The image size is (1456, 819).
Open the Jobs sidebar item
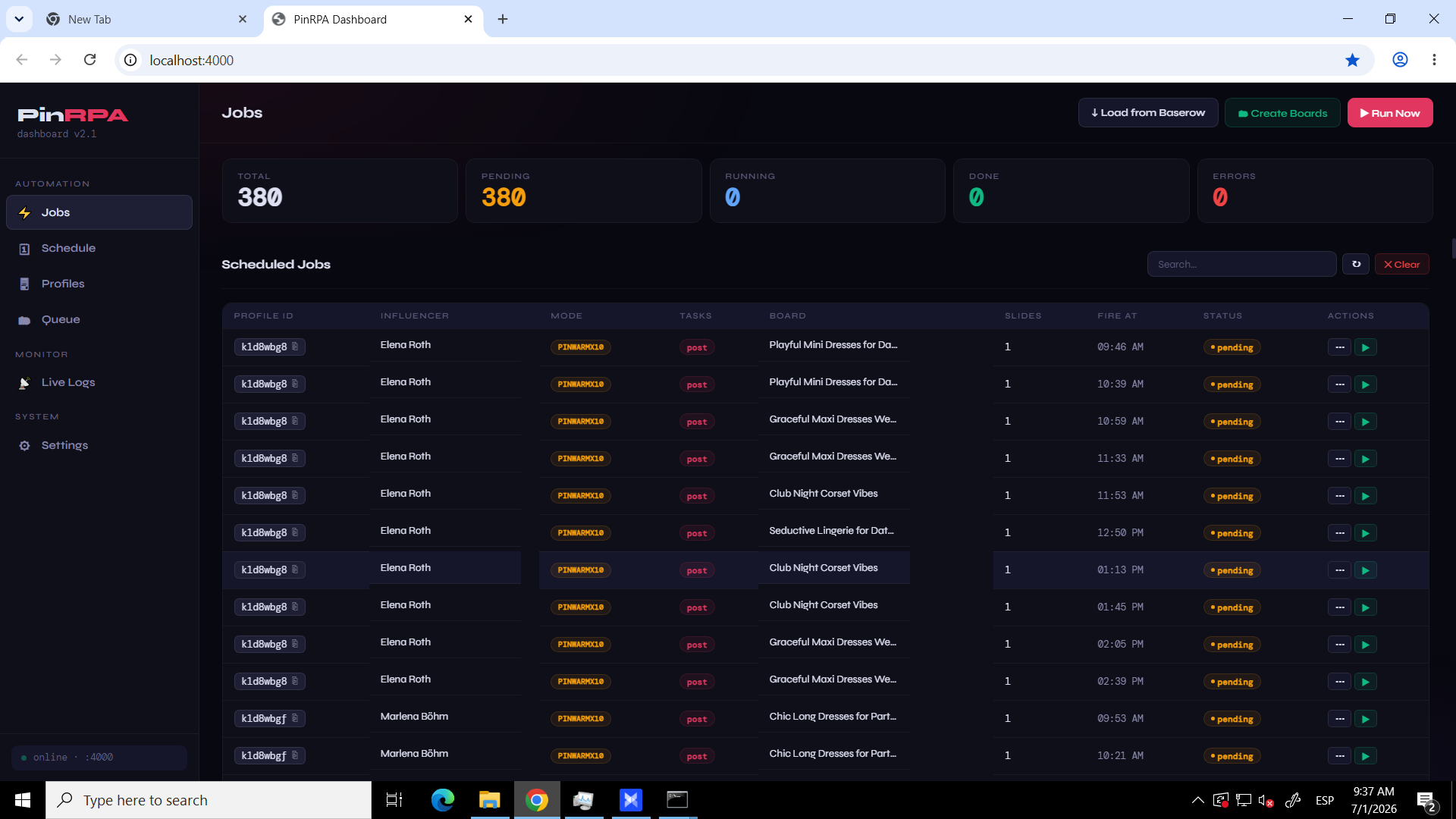[99, 212]
